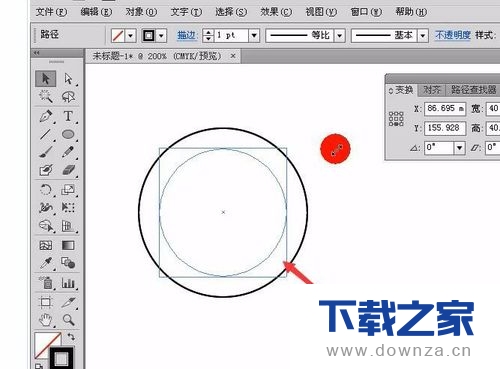The height and width of the screenshot is (369, 500).
Task: Click the Y position field 155.928
Action: coord(445,128)
